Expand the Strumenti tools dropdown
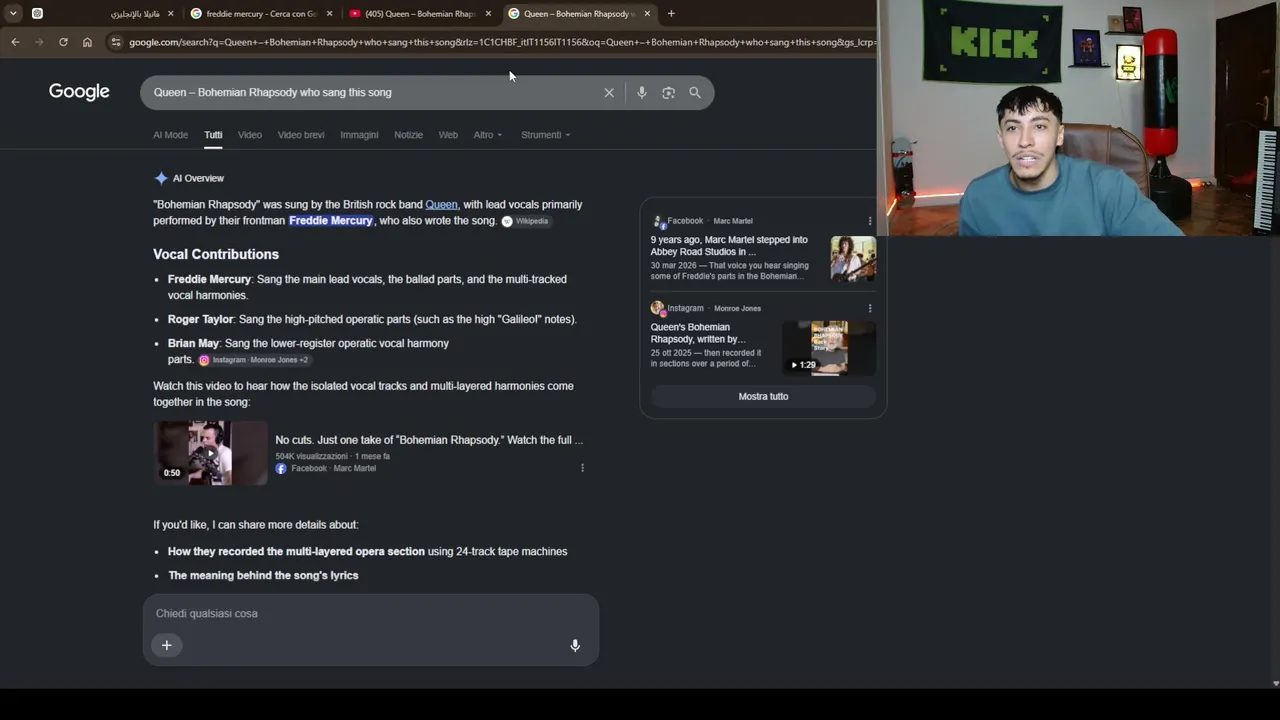The image size is (1280, 720). 545,135
